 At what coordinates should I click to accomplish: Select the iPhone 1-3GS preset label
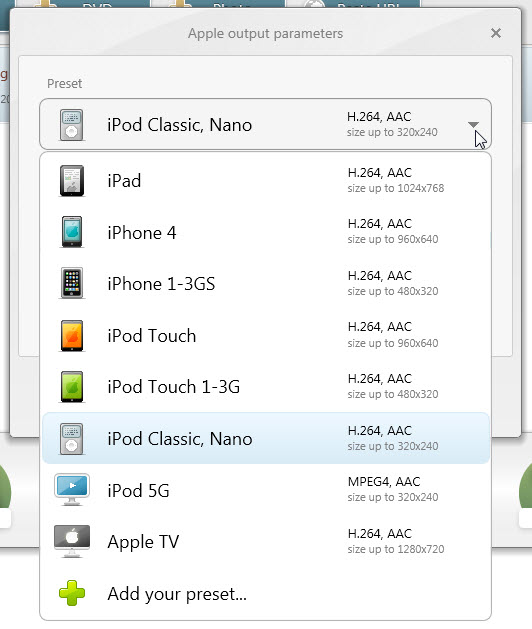point(161,284)
